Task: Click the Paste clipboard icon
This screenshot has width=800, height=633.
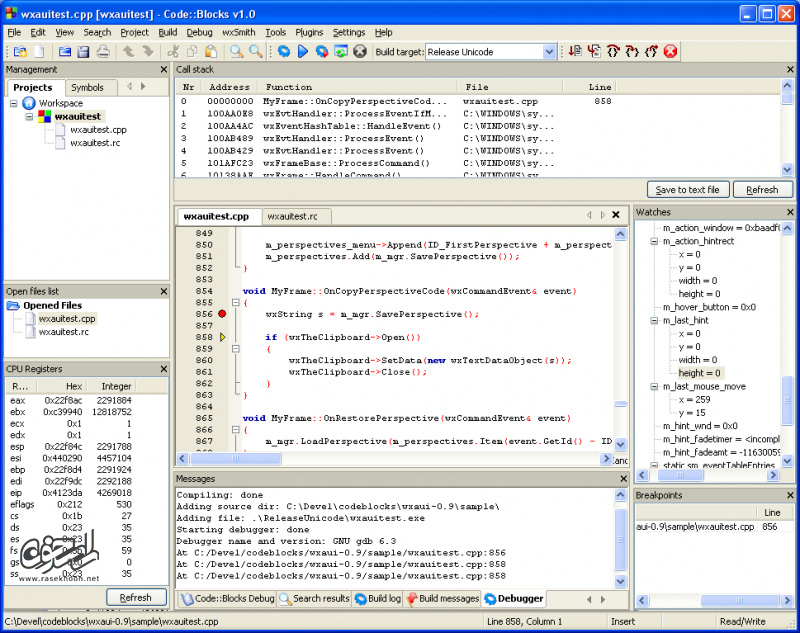Action: point(211,52)
